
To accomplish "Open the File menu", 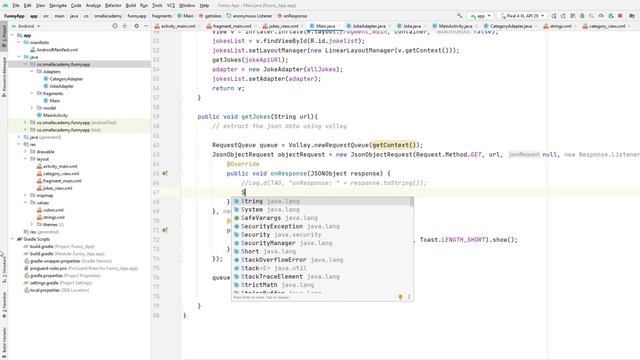I will [16, 6].
